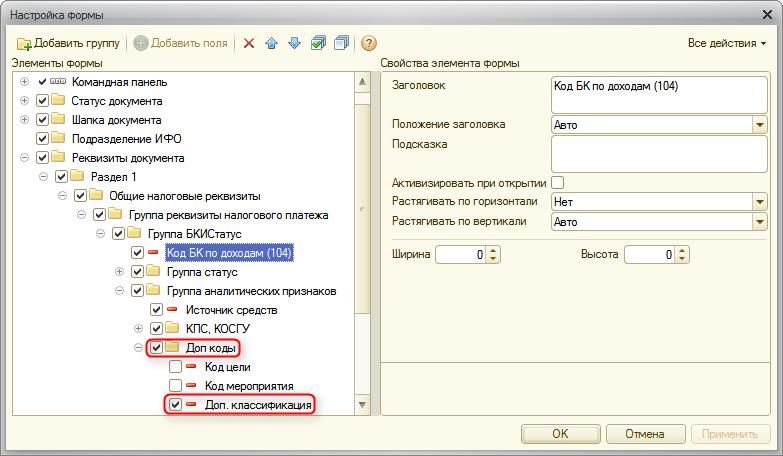This screenshot has width=783, height=456.
Task: Toggle the Шапка документа checkbox
Action: pos(42,120)
